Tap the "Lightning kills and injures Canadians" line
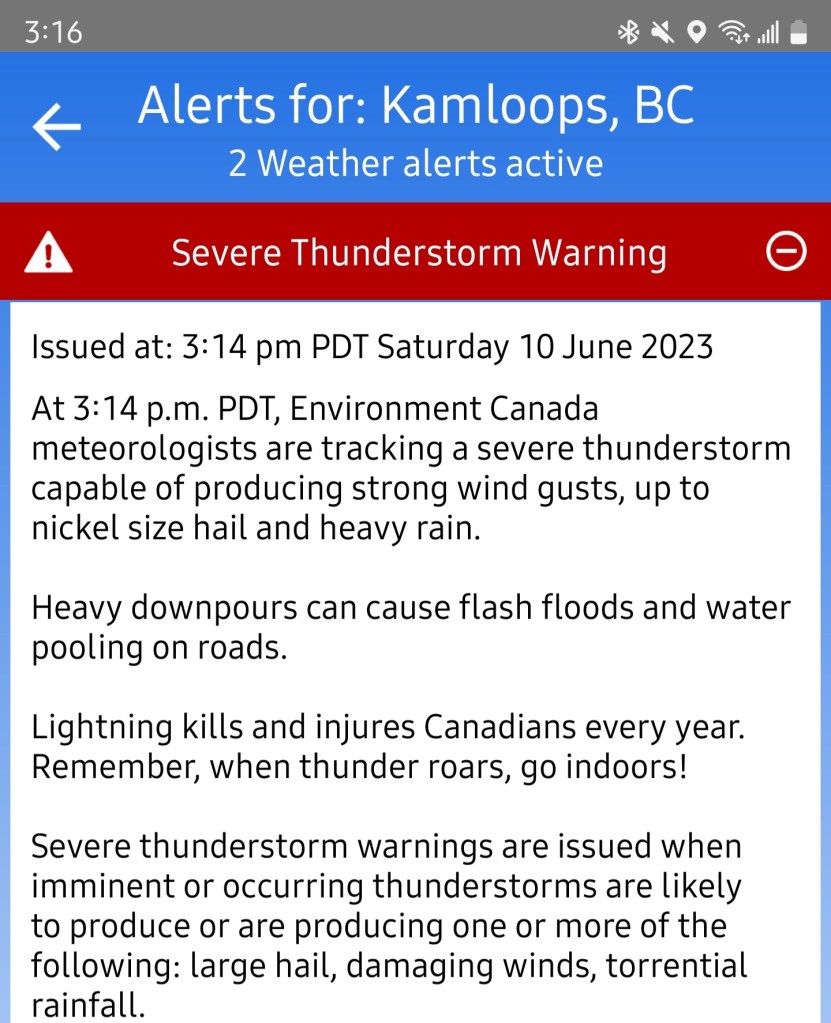Viewport: 831px width, 1023px height. [x=388, y=727]
